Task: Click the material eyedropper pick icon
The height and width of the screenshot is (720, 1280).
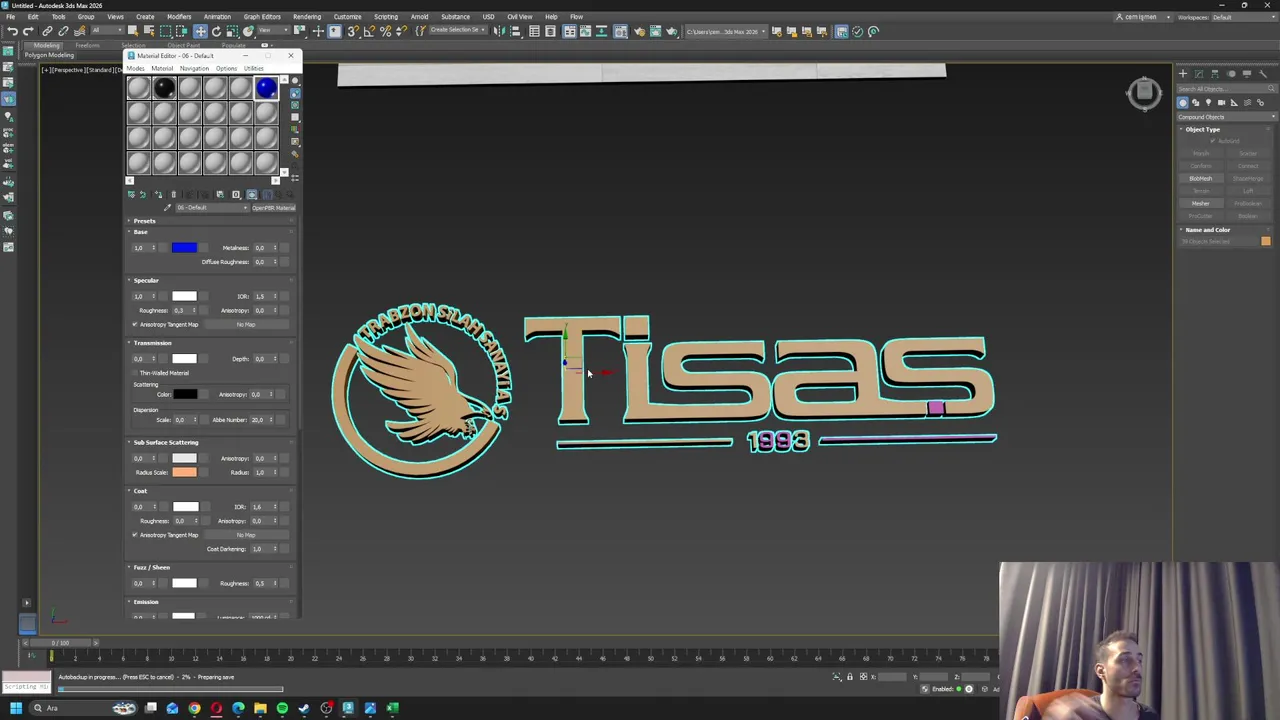Action: click(x=167, y=208)
